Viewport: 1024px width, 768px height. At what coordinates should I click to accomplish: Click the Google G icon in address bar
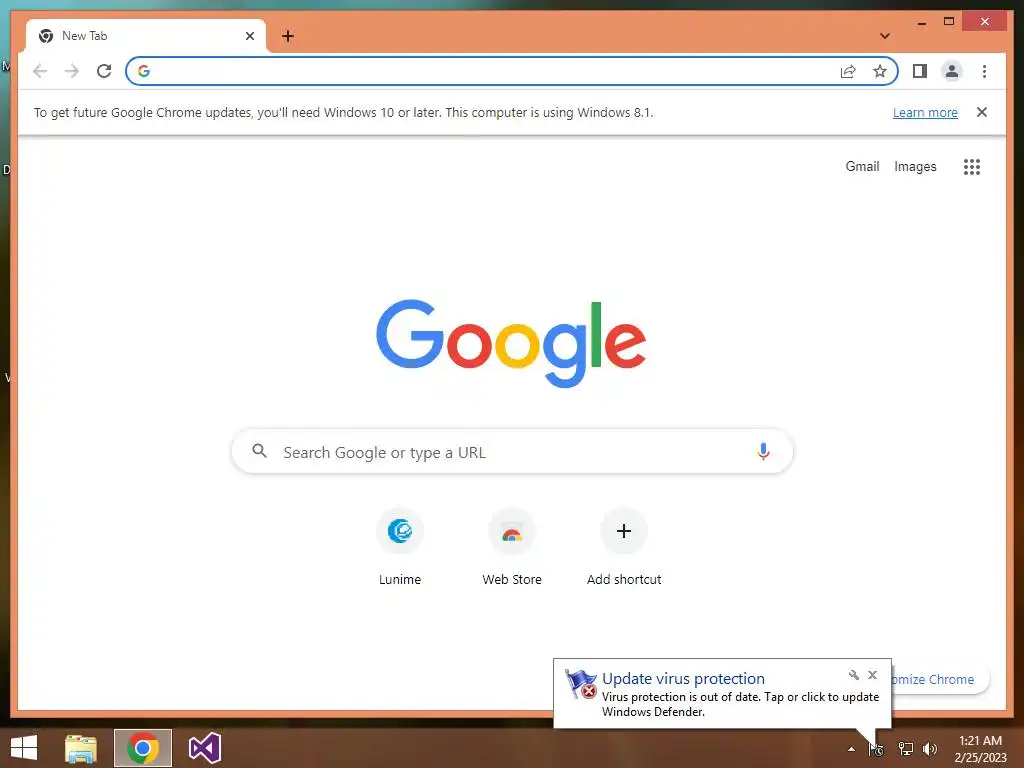click(x=144, y=71)
